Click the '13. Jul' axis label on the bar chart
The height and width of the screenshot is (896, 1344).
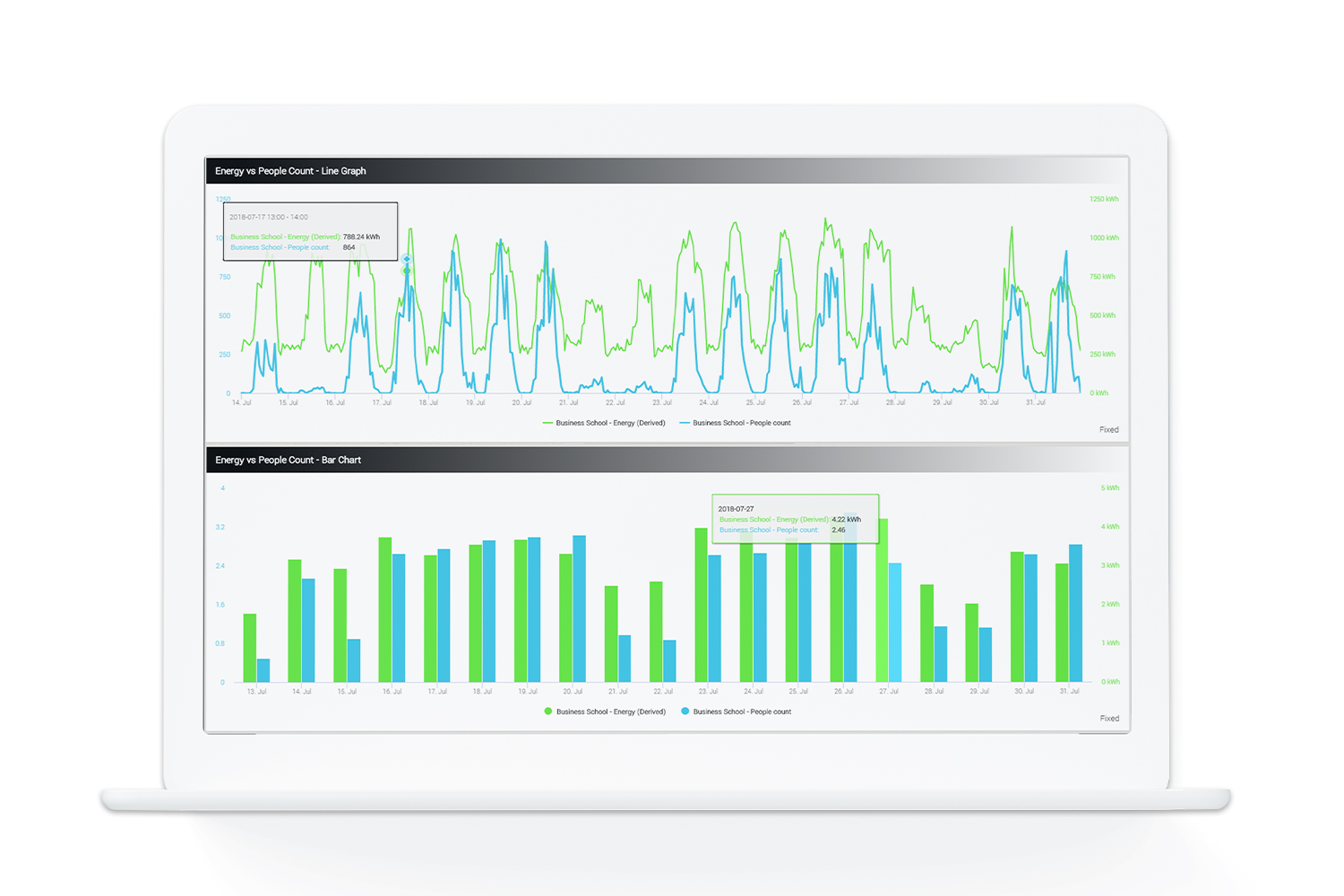[x=257, y=692]
